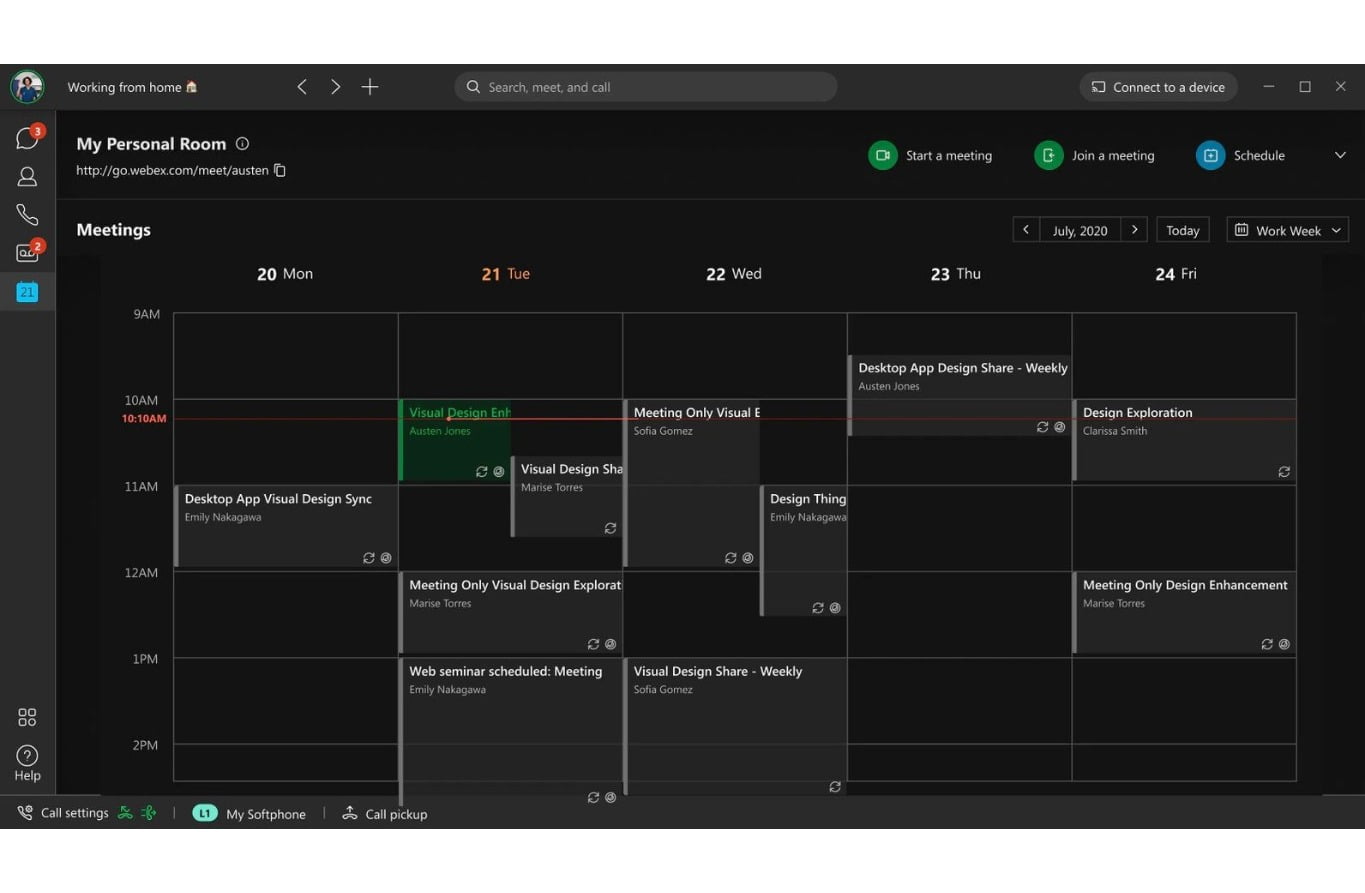This screenshot has height=893, width=1365.
Task: Click the Call pickup icon
Action: pyautogui.click(x=350, y=813)
